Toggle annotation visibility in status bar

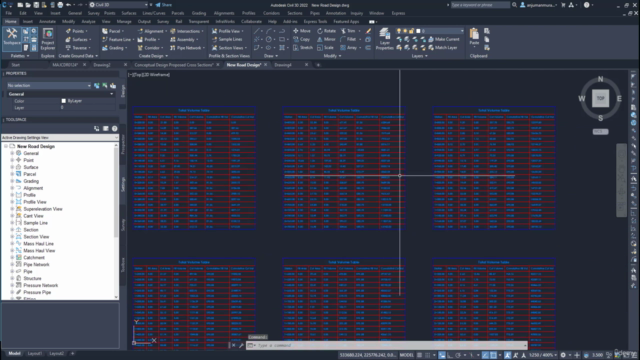[x=507, y=355]
